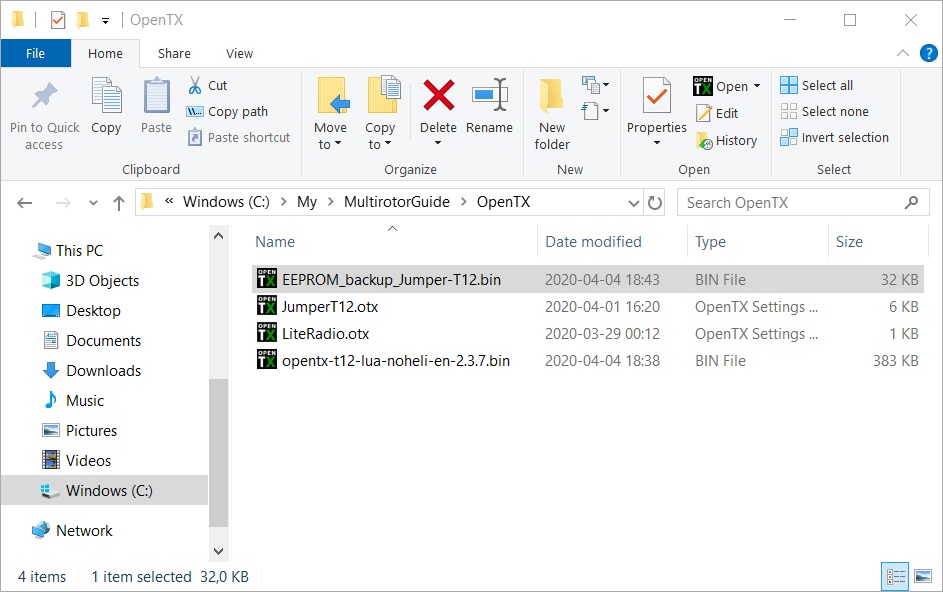Click the Pin to Quick access icon
Image resolution: width=943 pixels, height=592 pixels.
click(x=45, y=96)
